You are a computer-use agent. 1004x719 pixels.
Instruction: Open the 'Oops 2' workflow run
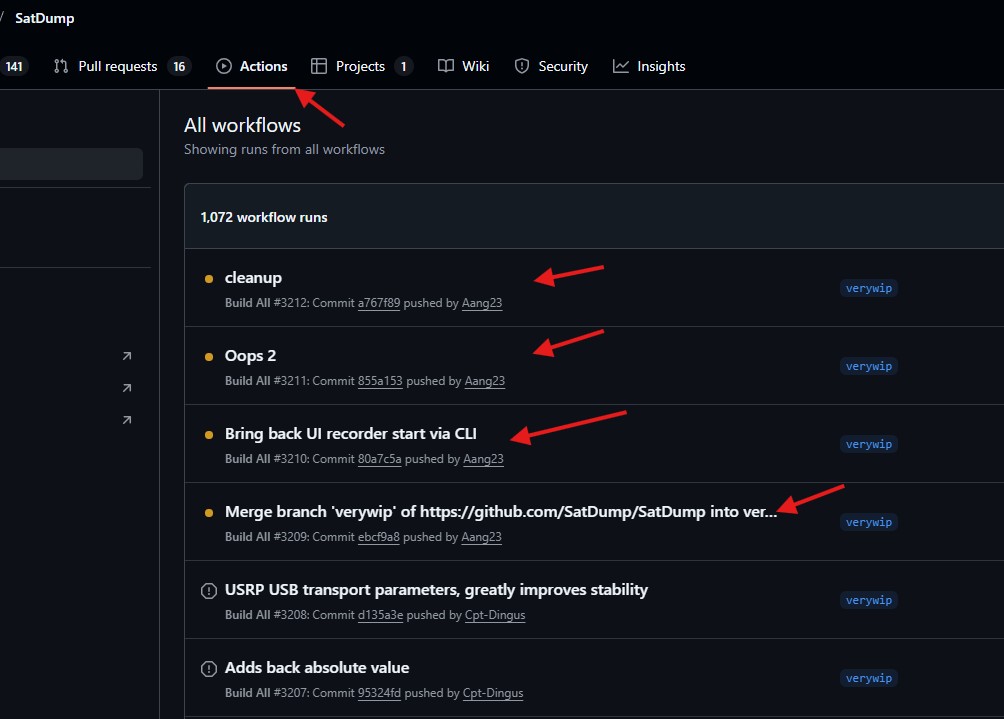[250, 355]
